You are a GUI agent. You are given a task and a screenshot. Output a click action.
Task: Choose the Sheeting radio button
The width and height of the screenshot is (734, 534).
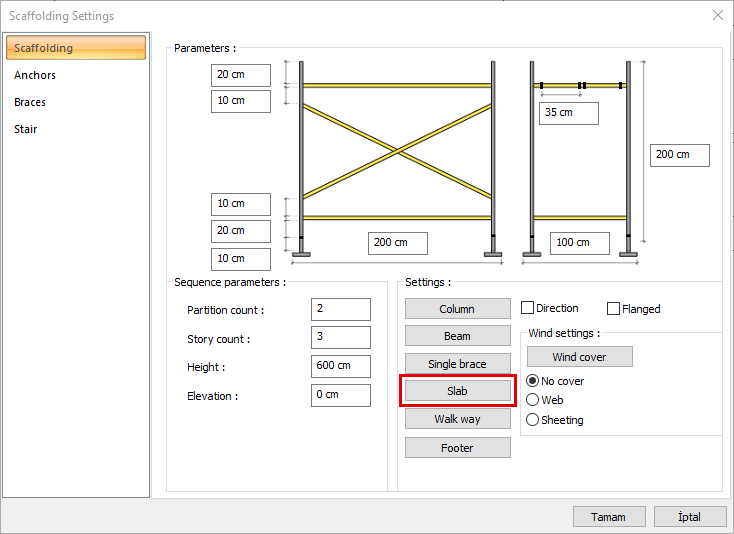[x=533, y=420]
